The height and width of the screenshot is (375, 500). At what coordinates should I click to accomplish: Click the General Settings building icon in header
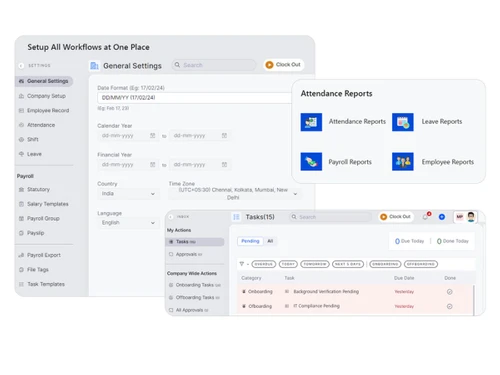[94, 66]
